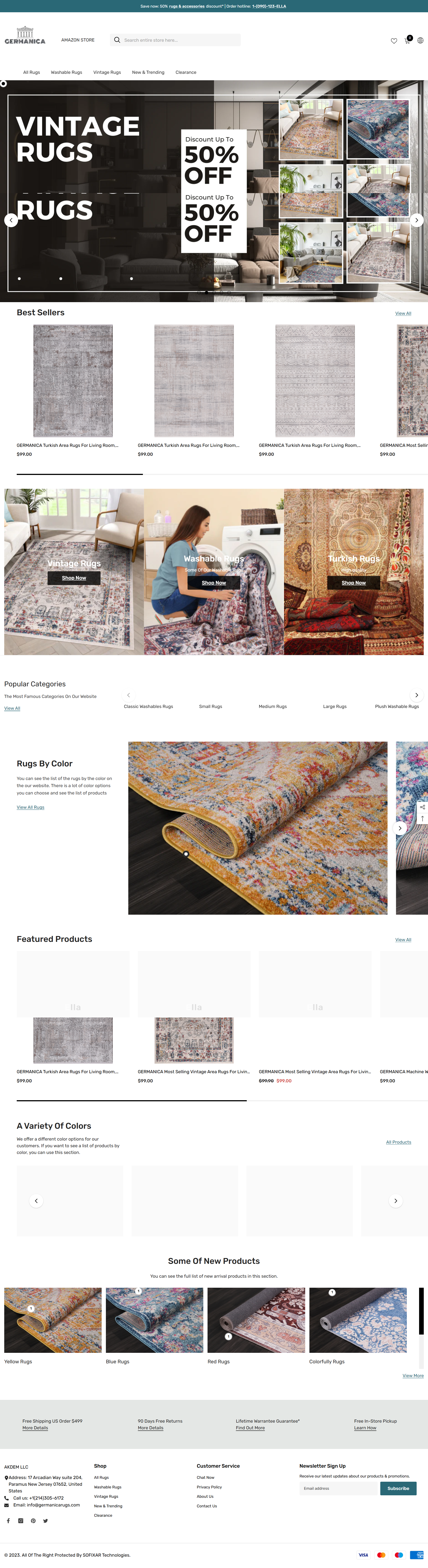Open View All link for Best Sellers
Image resolution: width=428 pixels, height=1568 pixels.
point(403,314)
